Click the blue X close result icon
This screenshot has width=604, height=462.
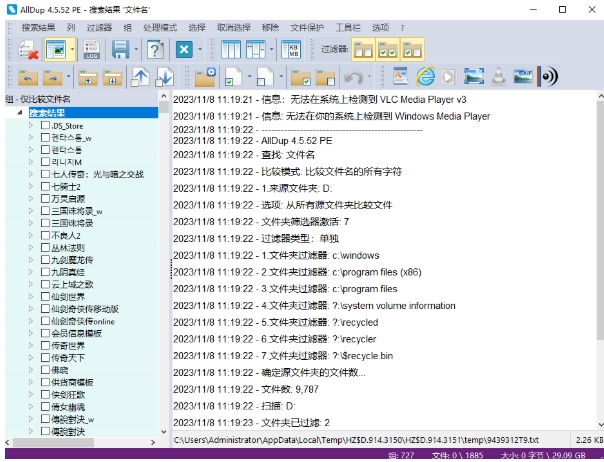184,50
